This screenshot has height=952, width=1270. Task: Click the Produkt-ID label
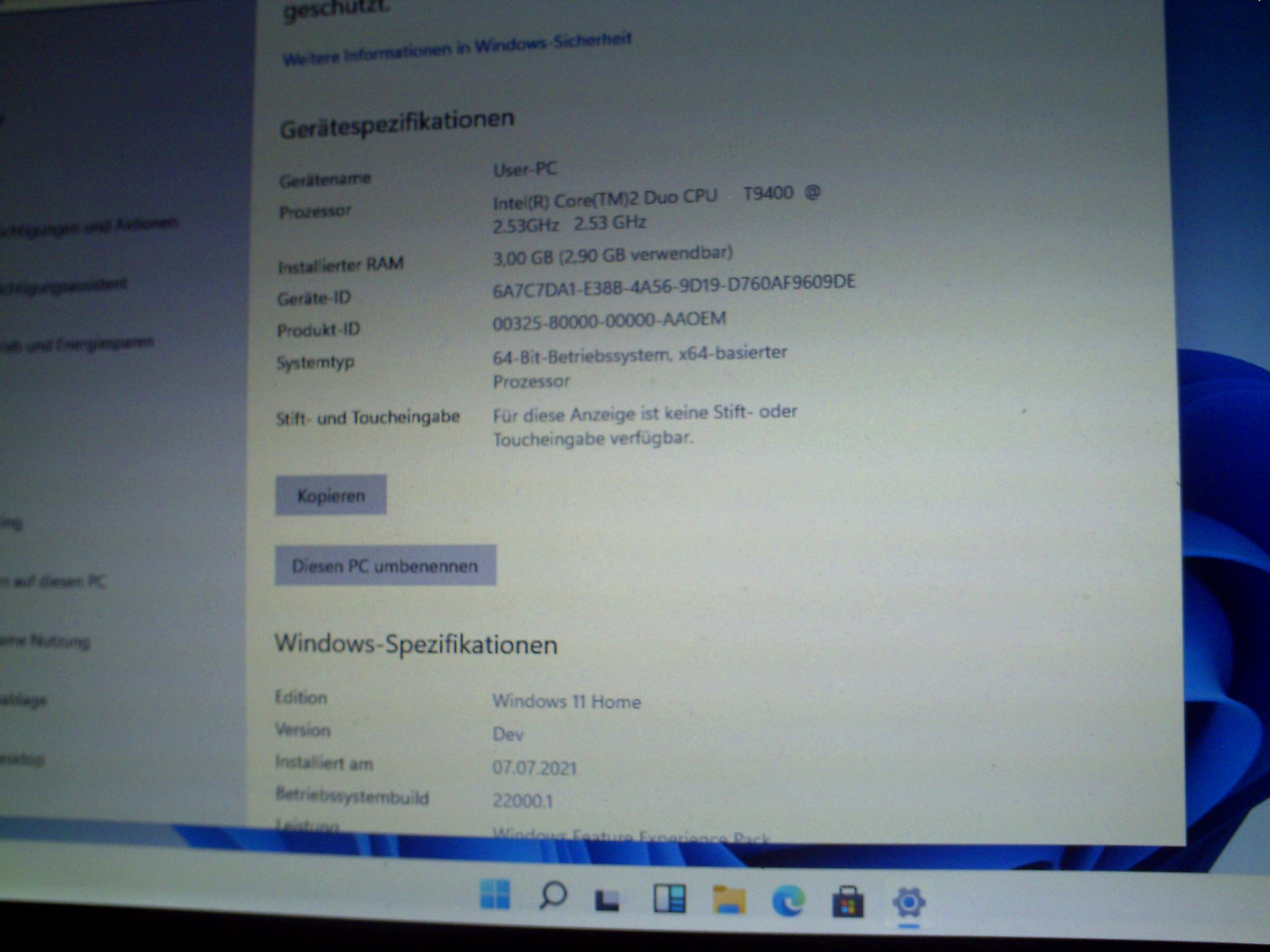[318, 330]
